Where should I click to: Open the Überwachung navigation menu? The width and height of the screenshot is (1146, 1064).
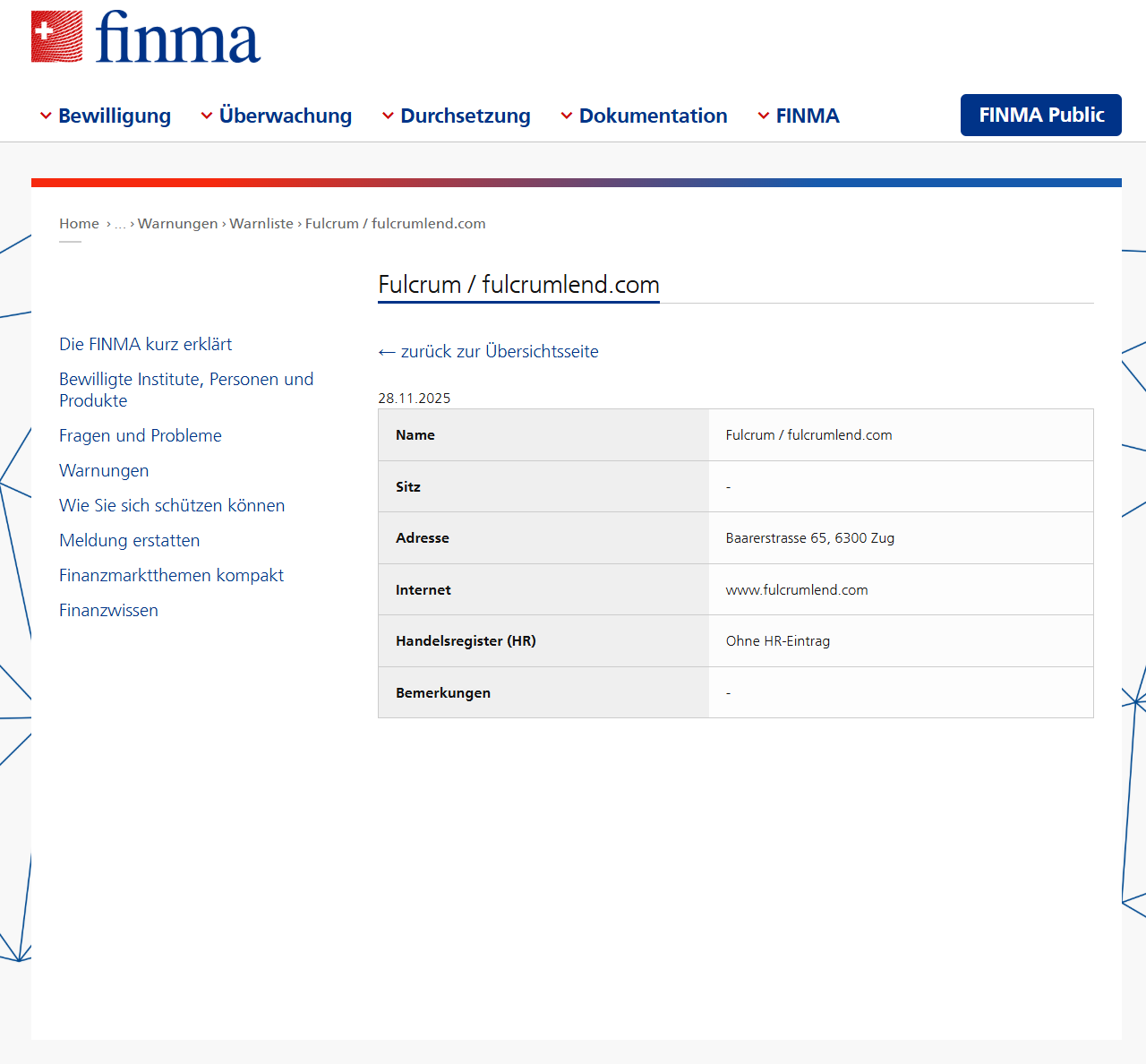286,116
